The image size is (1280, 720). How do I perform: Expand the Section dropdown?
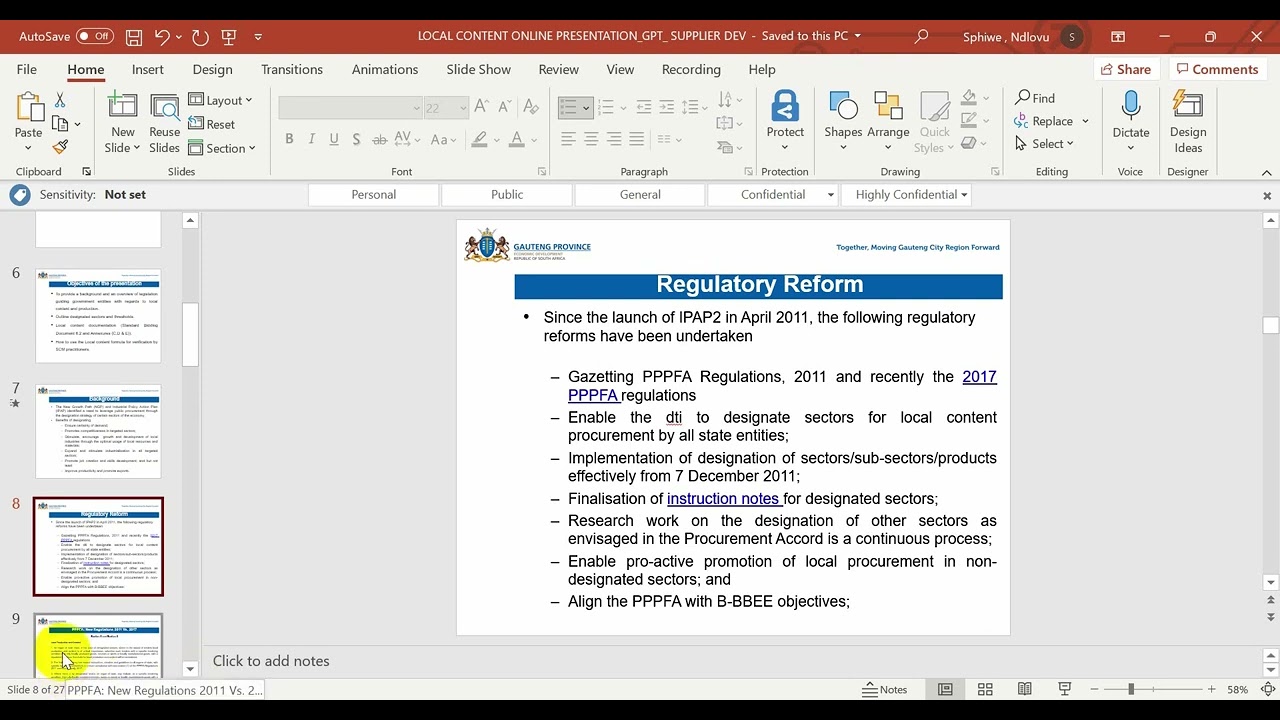point(221,148)
